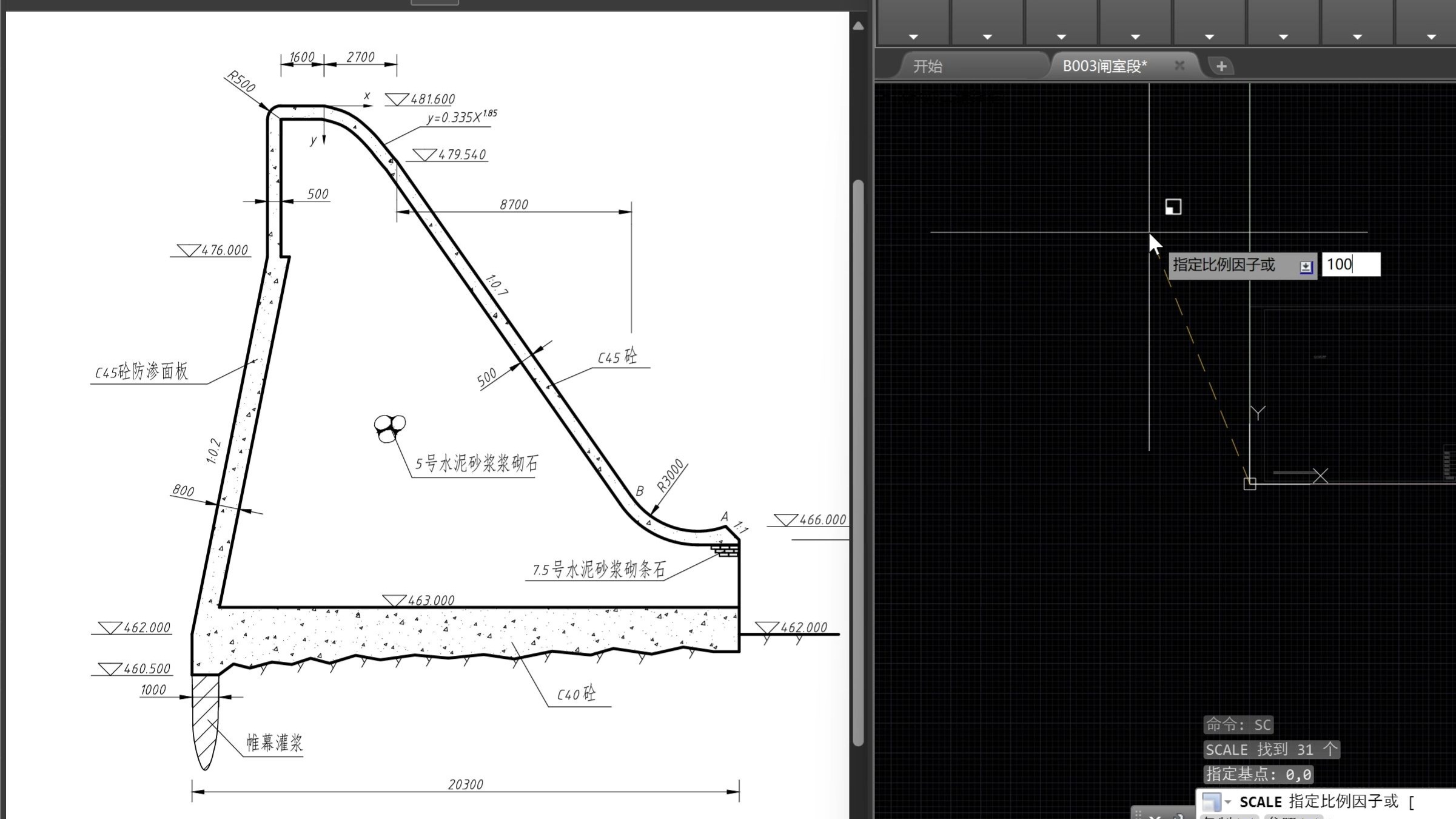Click the command line drag grip handle

tap(1138, 814)
